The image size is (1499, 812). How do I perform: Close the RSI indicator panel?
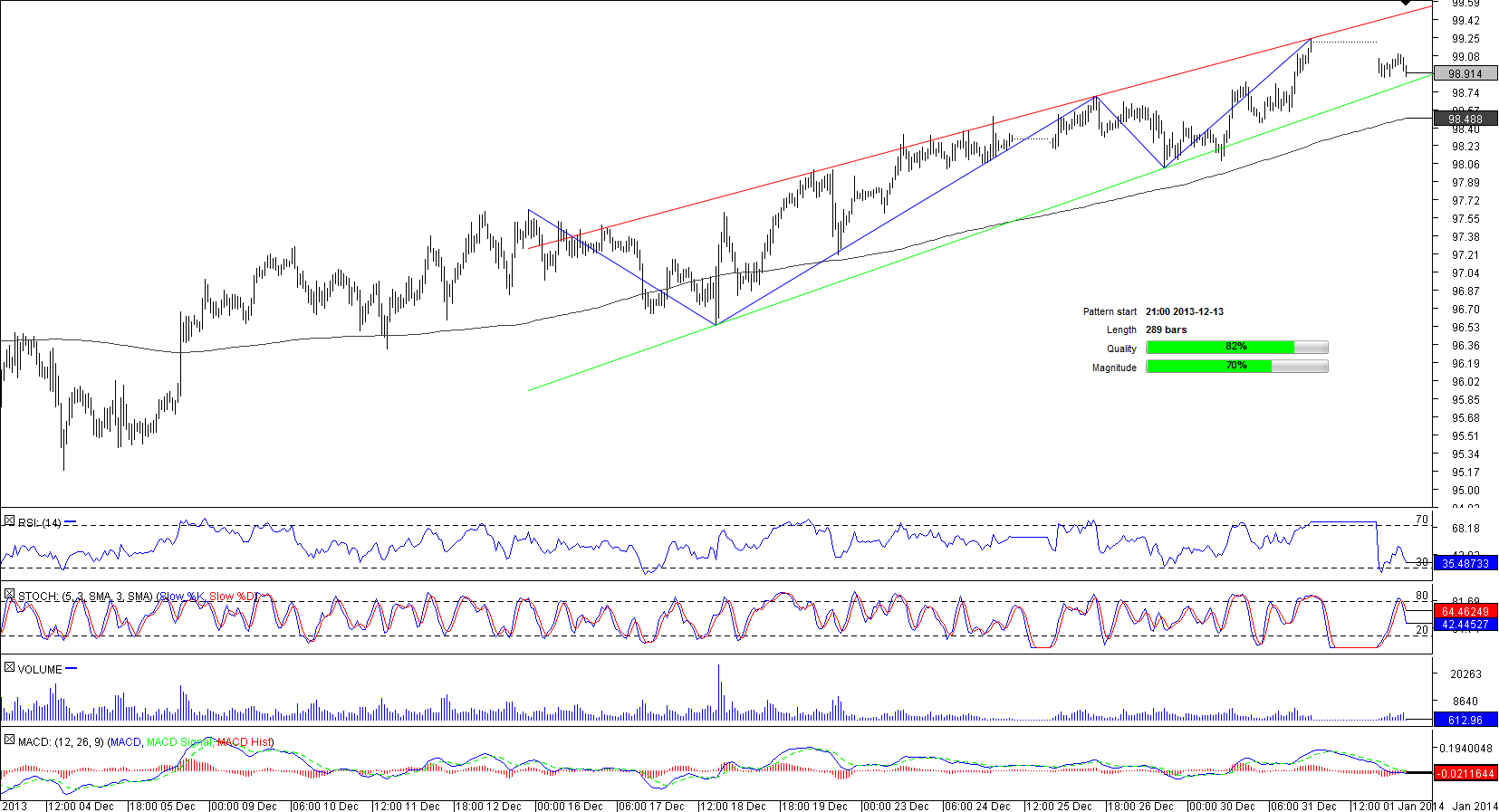point(9,521)
